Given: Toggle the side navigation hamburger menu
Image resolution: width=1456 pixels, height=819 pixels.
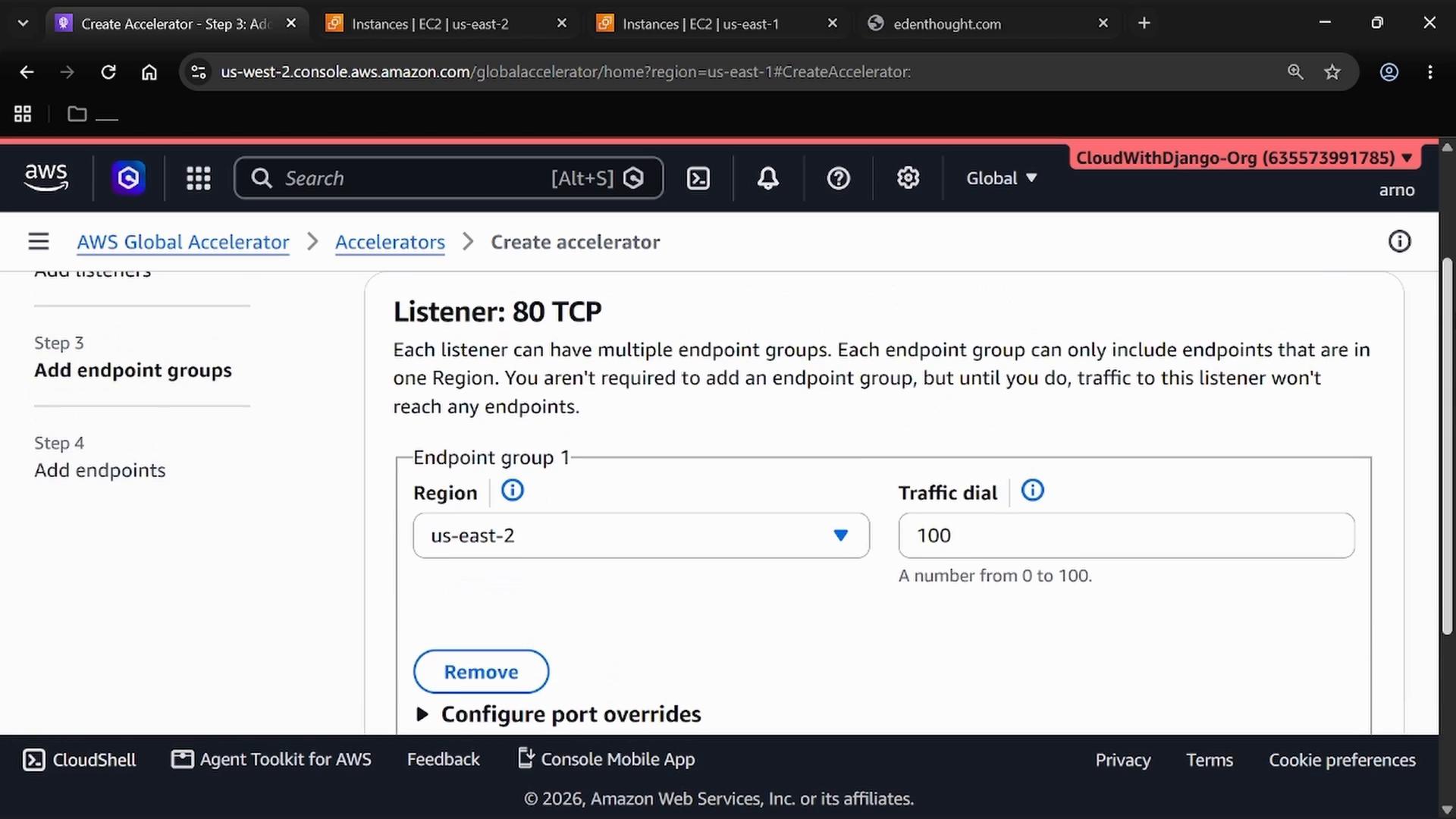Looking at the screenshot, I should (39, 242).
